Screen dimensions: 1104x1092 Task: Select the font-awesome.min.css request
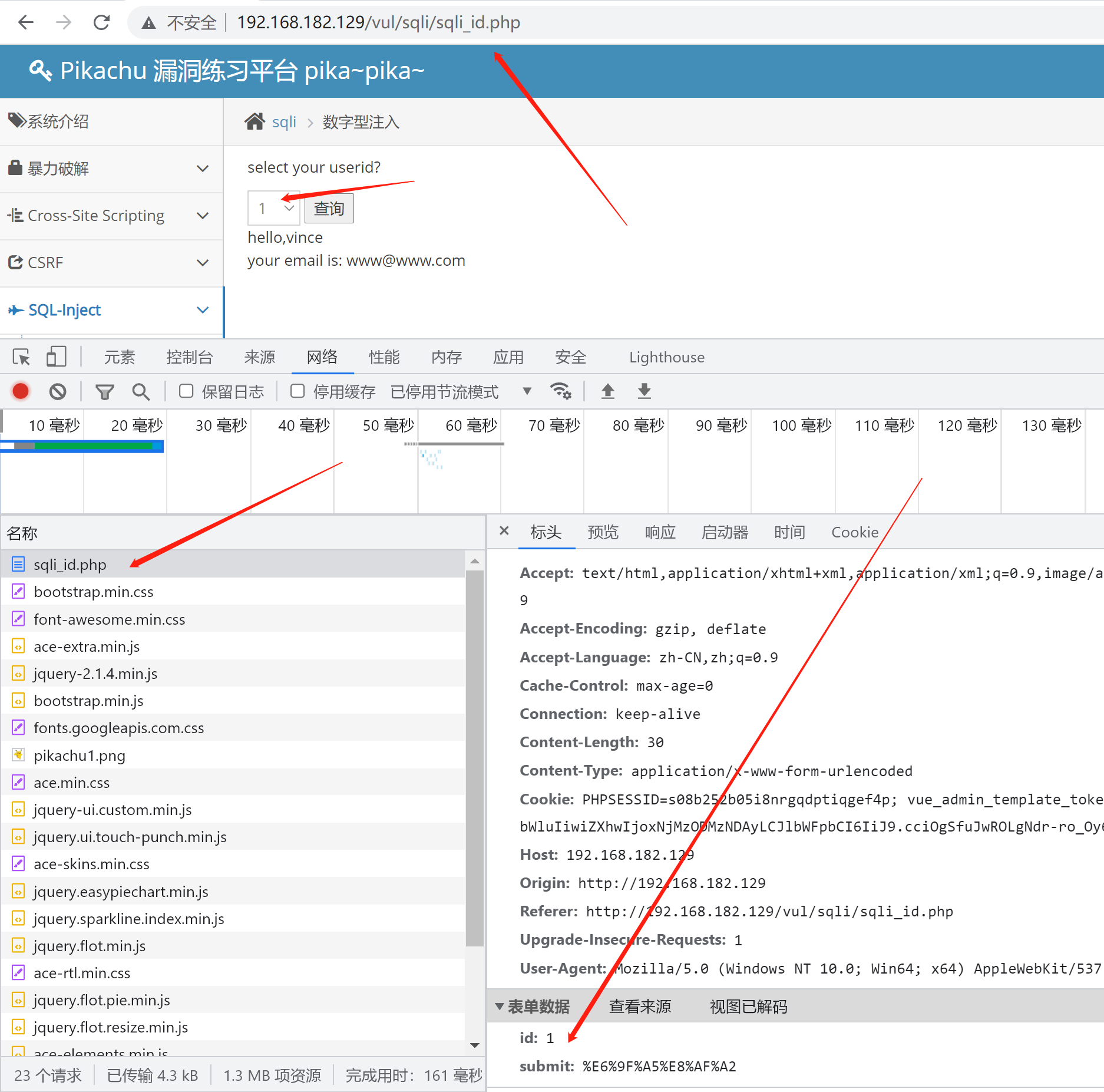pos(233,619)
